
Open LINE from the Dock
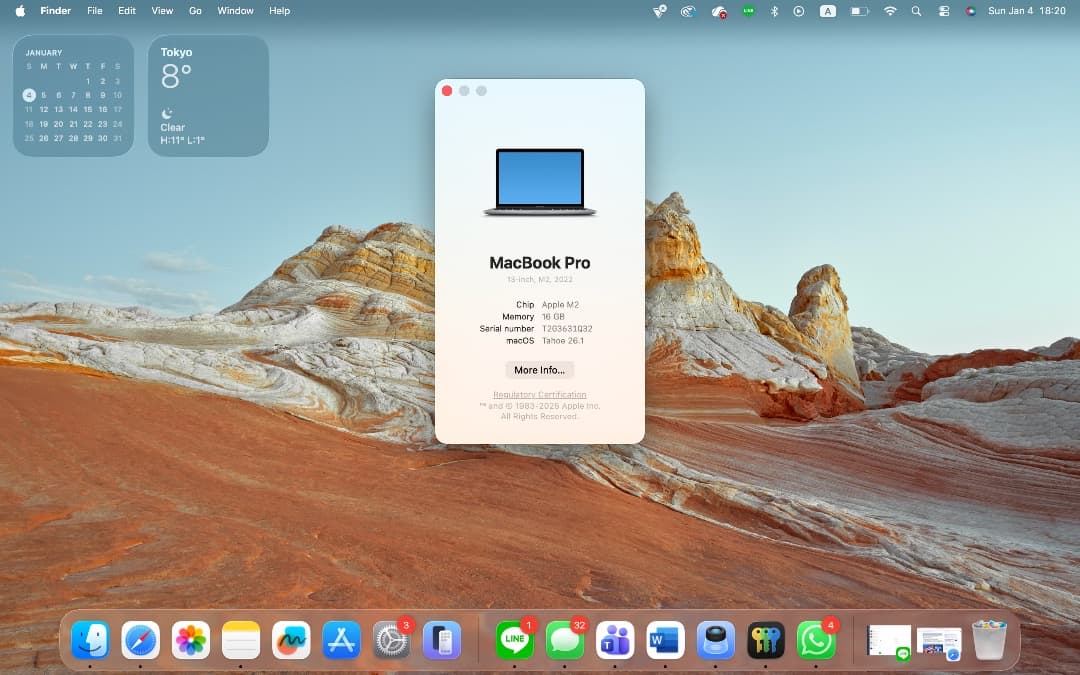(x=515, y=640)
